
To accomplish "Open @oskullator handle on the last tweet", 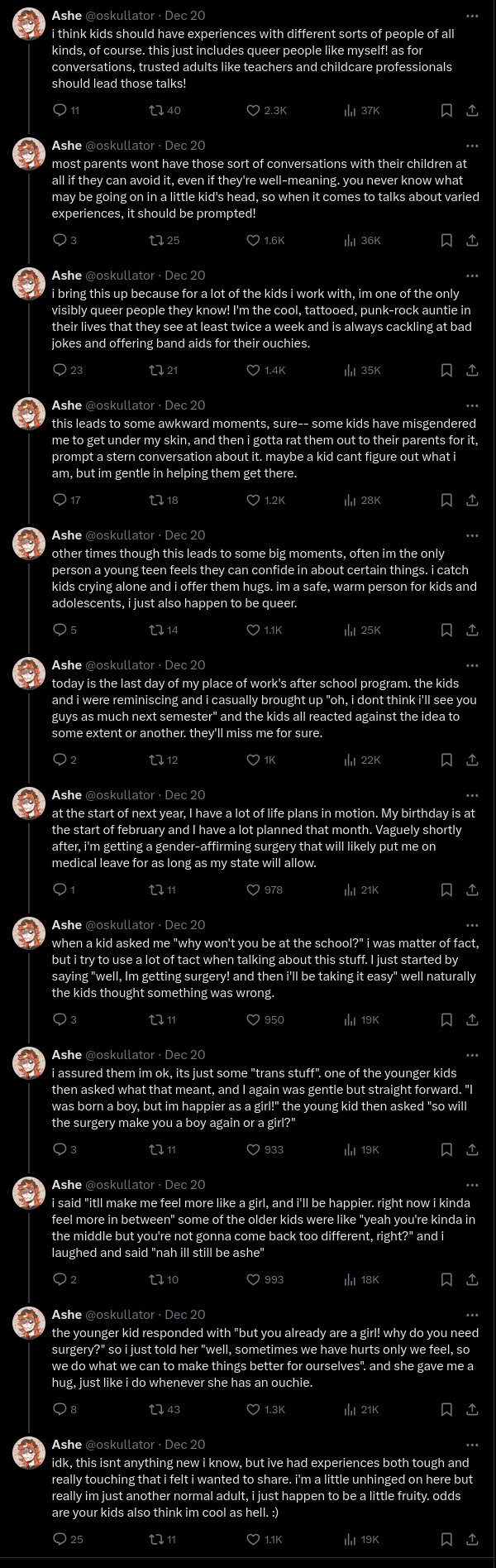I will click(x=120, y=1444).
